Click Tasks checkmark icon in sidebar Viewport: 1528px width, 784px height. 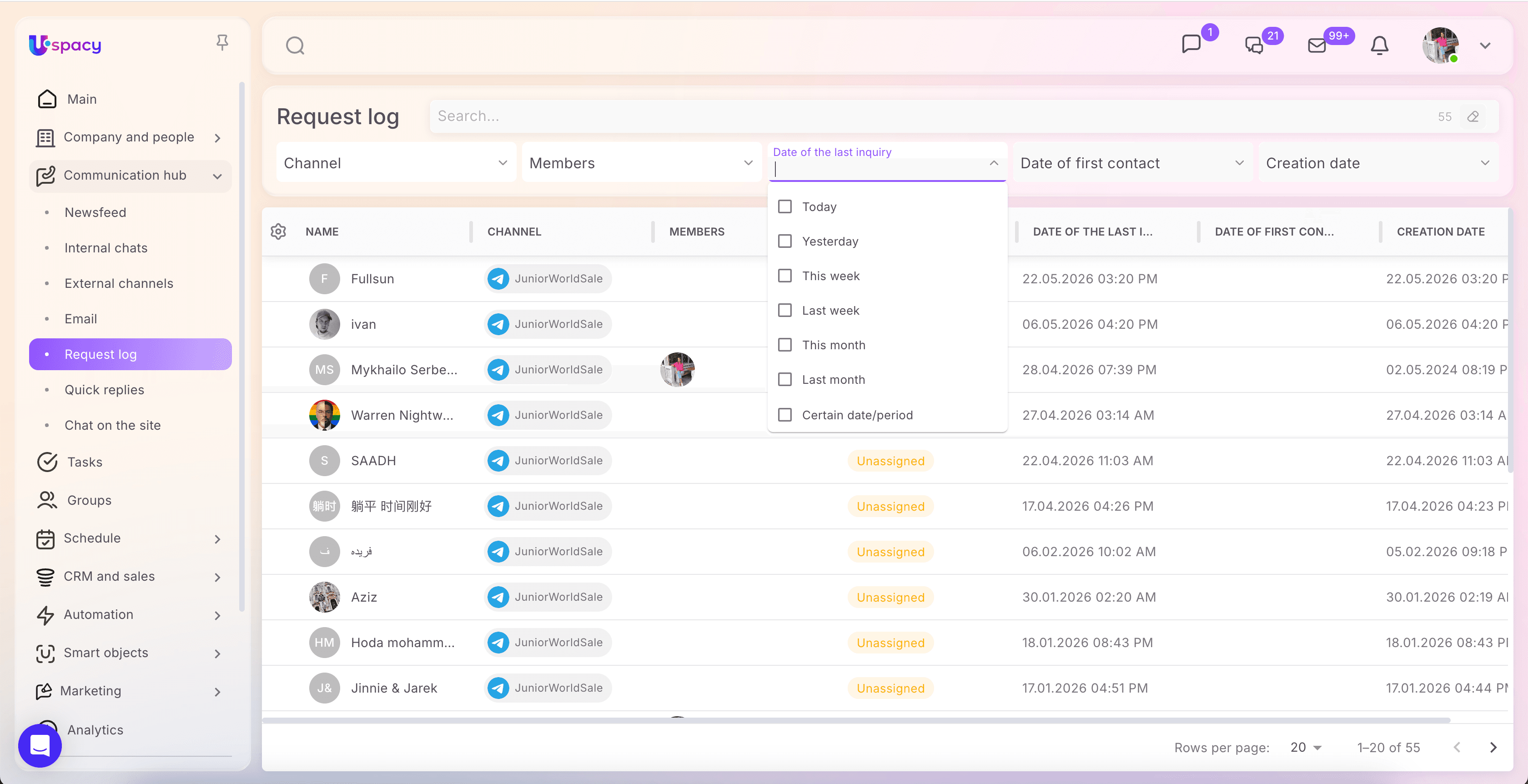pyautogui.click(x=47, y=462)
